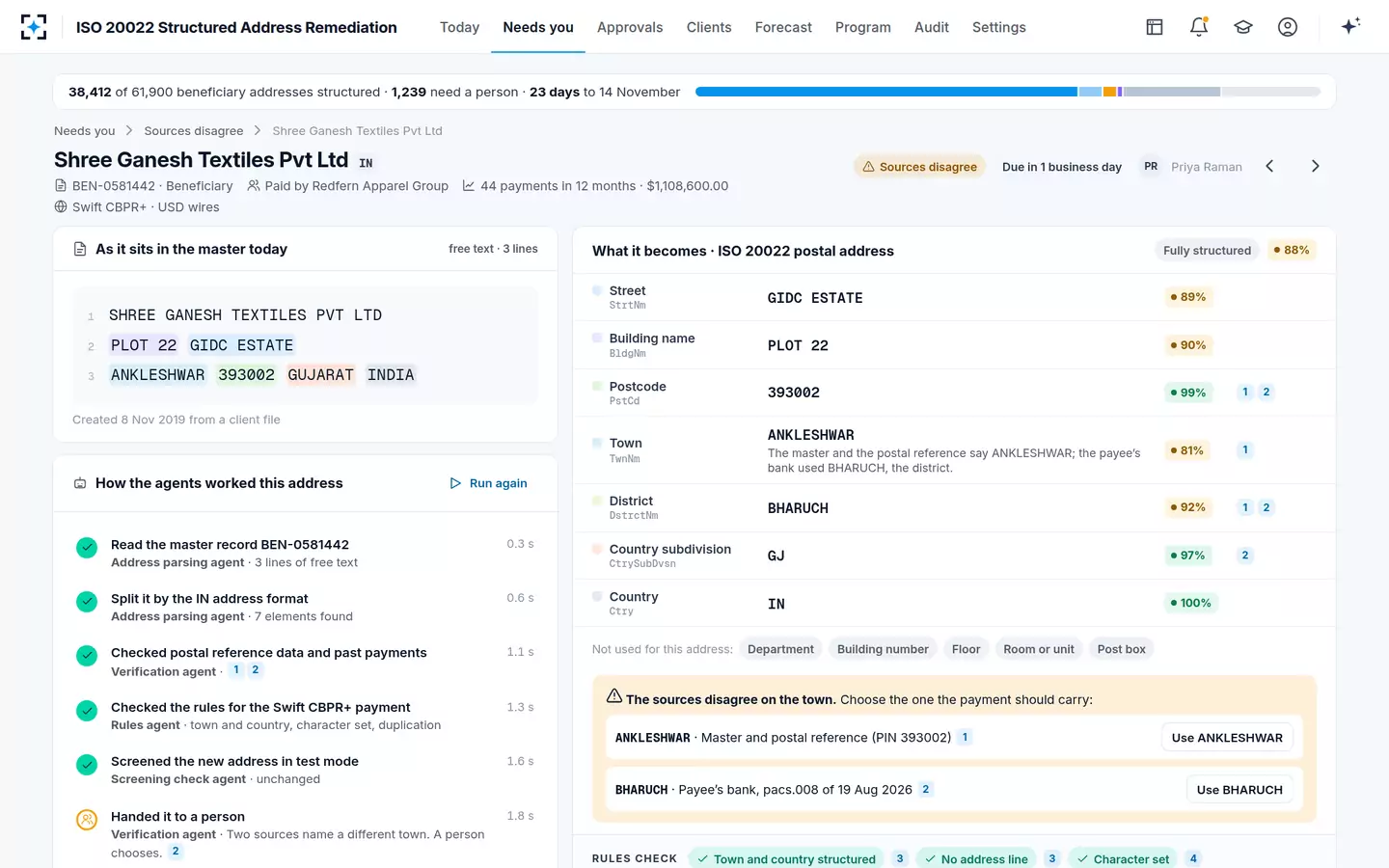Viewport: 1389px width, 868px height.
Task: Open the Settings tab
Action: click(x=999, y=27)
